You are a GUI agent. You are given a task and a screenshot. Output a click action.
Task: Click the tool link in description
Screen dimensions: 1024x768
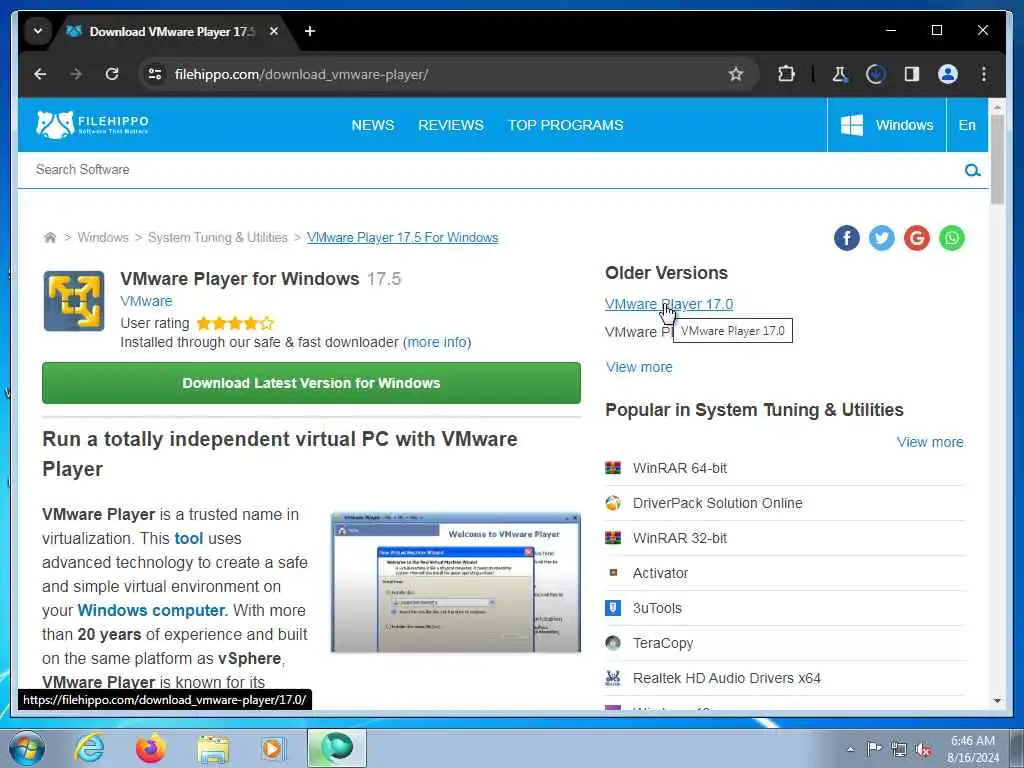pyautogui.click(x=189, y=539)
